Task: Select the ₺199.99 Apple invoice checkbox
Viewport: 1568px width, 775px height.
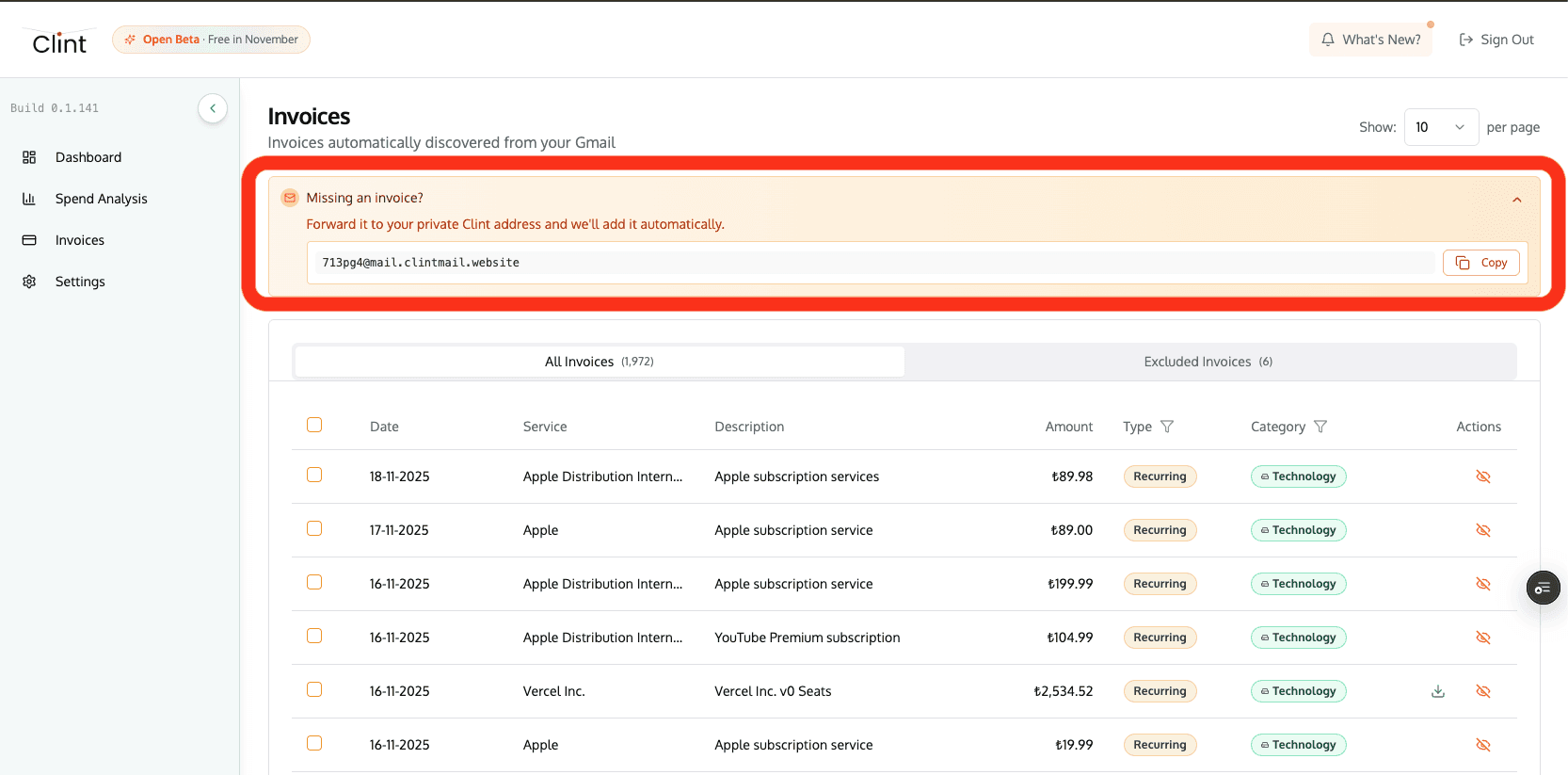Action: [x=314, y=582]
